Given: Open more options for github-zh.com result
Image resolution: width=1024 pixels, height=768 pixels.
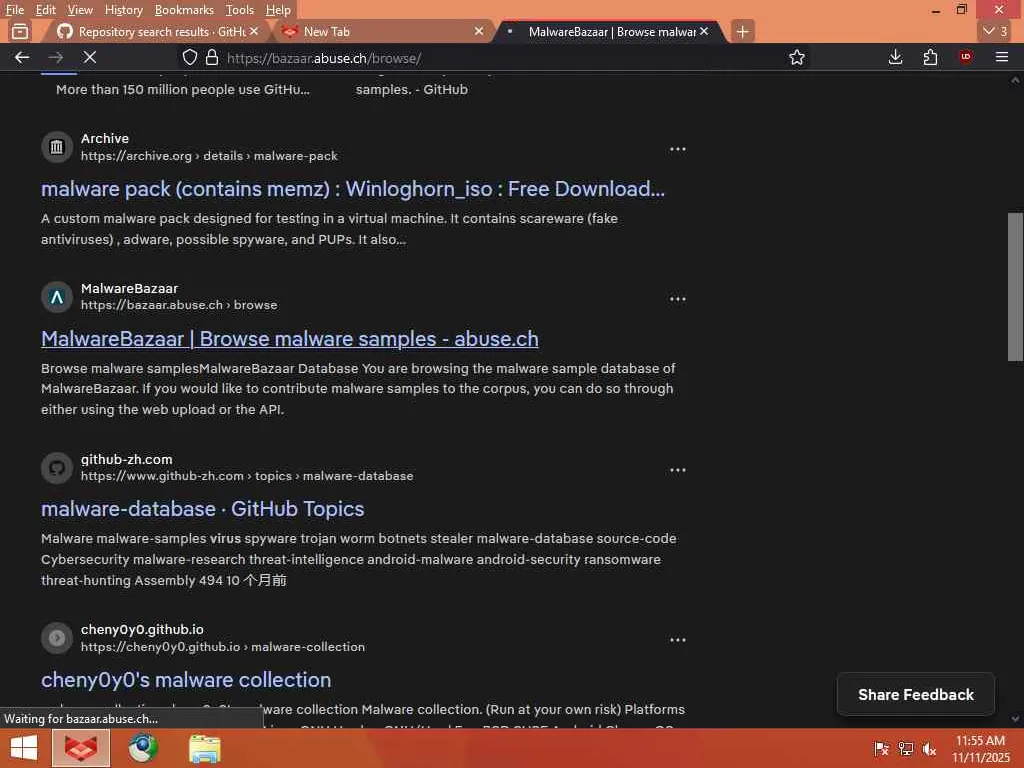Looking at the screenshot, I should [677, 470].
